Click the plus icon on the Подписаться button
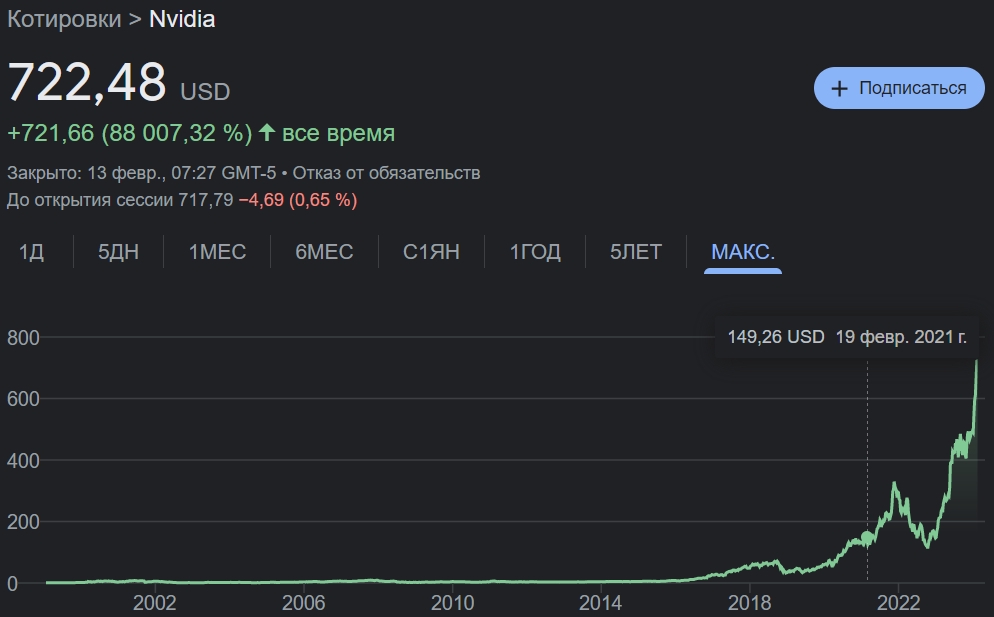This screenshot has height=617, width=994. (x=840, y=88)
